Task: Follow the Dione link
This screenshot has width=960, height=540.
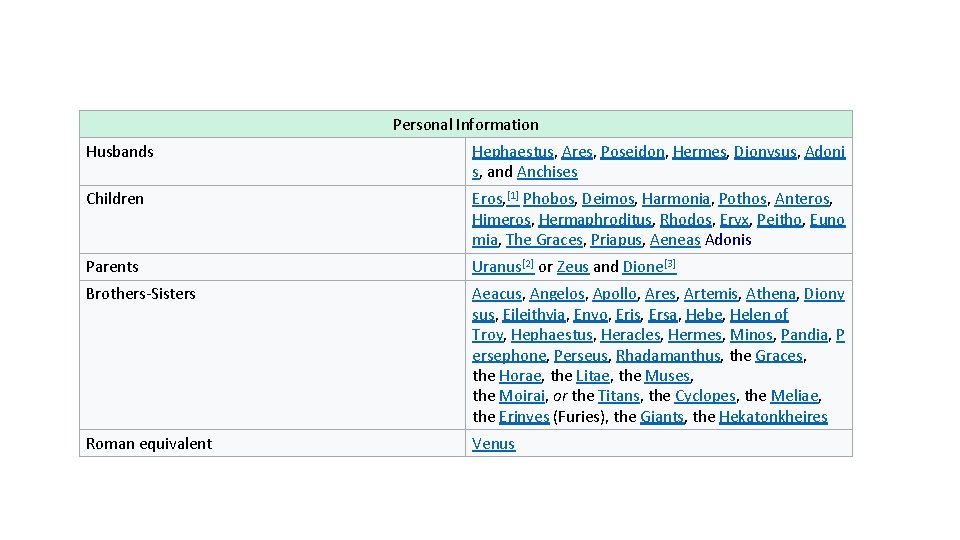Action: click(642, 267)
